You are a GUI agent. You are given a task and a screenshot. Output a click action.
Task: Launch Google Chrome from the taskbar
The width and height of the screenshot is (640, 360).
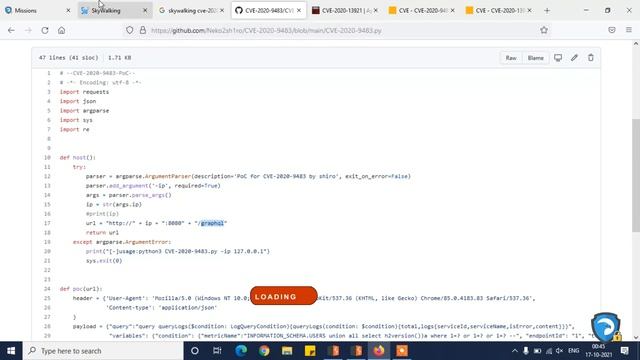point(264,351)
